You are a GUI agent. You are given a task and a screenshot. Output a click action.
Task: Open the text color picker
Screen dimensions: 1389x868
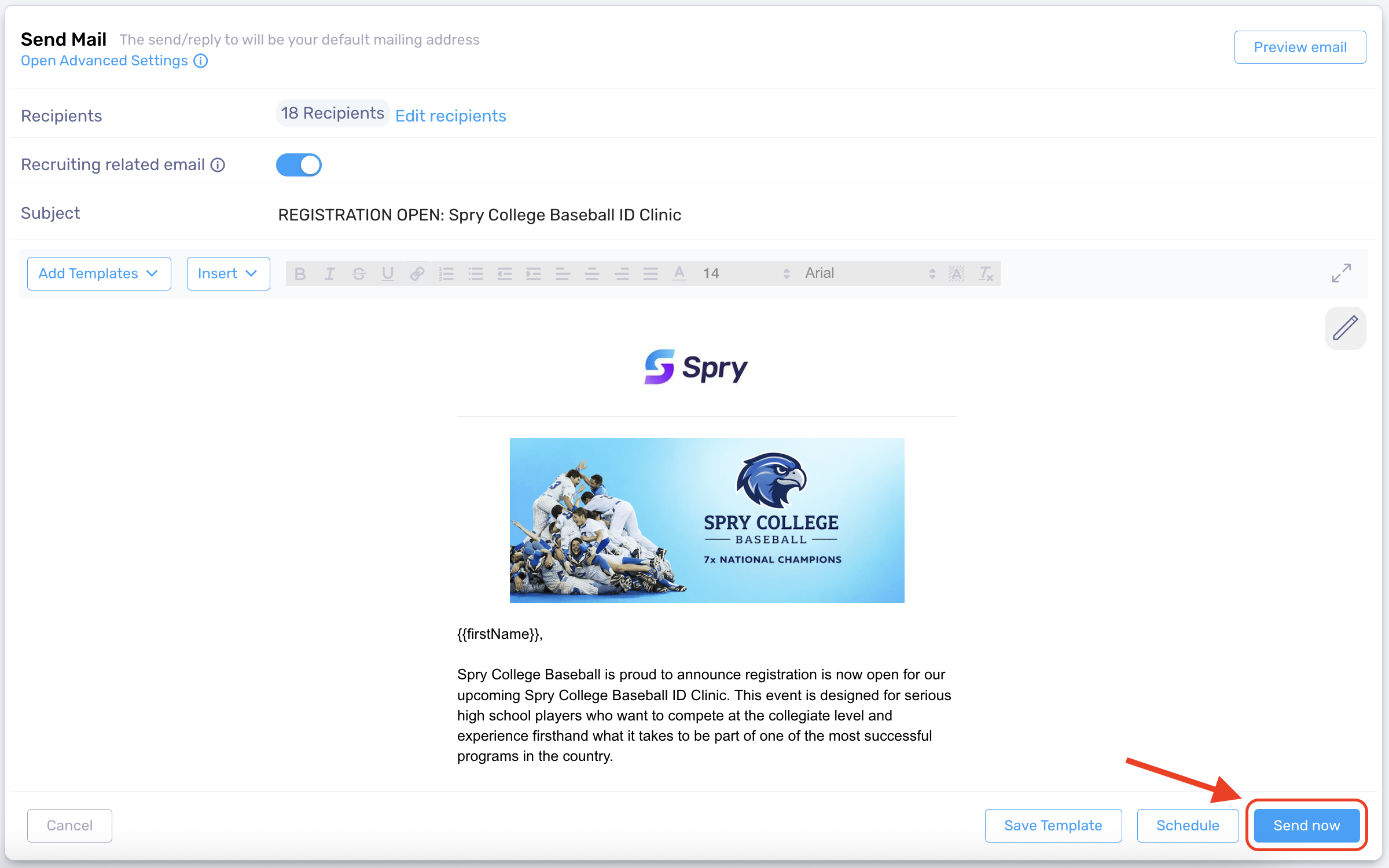click(679, 274)
